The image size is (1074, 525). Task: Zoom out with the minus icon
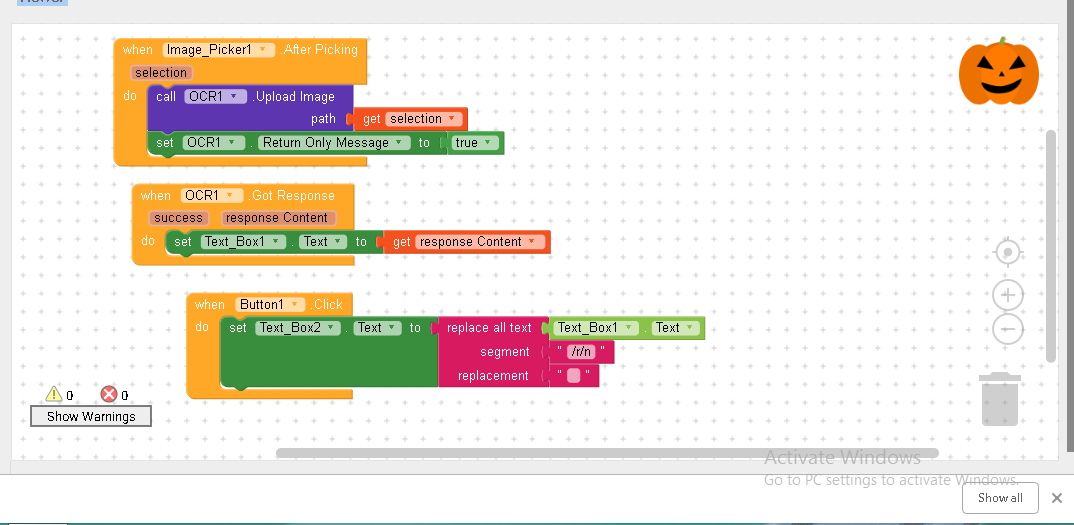point(1008,329)
